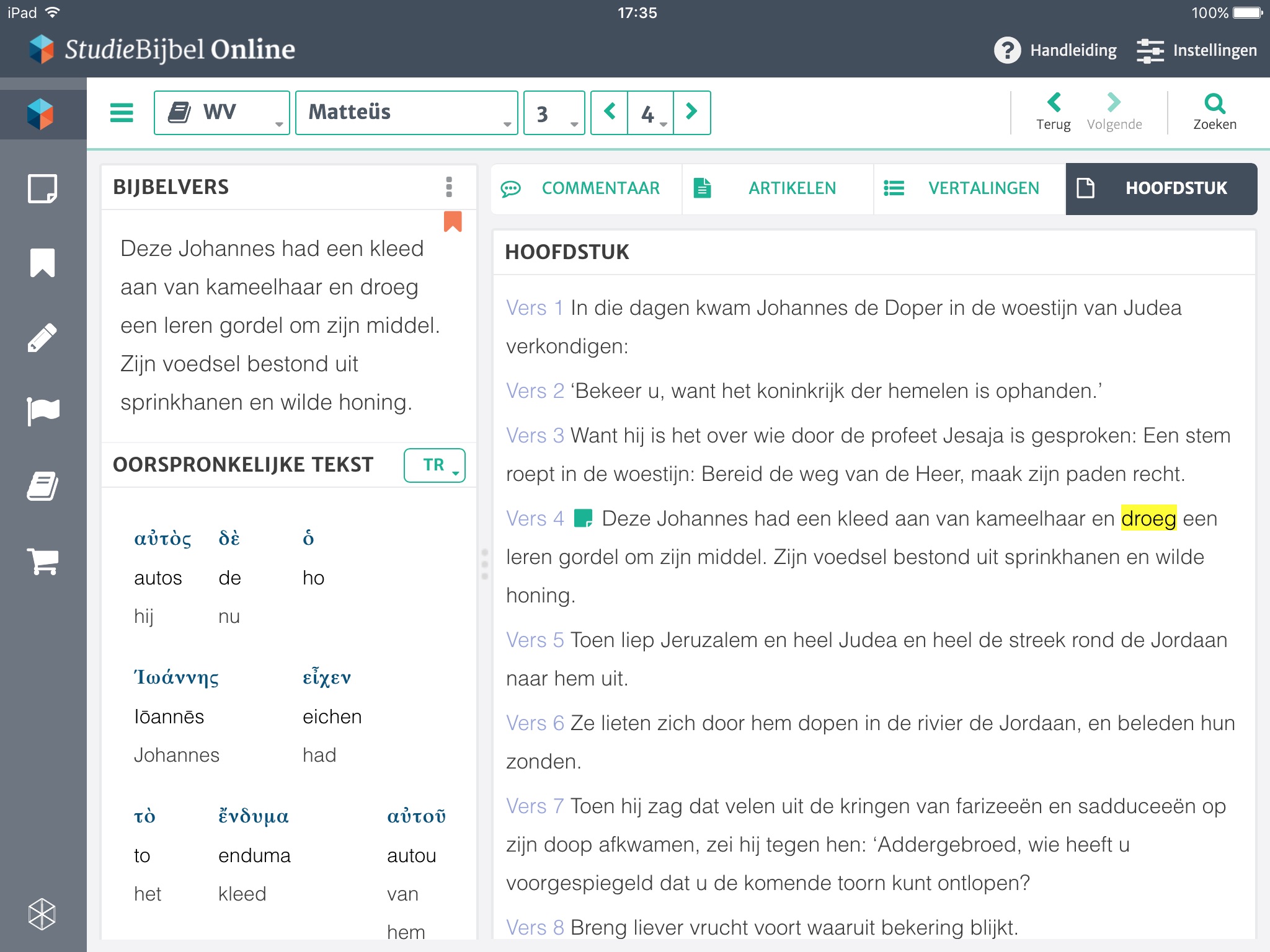This screenshot has width=1270, height=952.
Task: Open the Bijbelvers three-dot options menu
Action: [449, 187]
